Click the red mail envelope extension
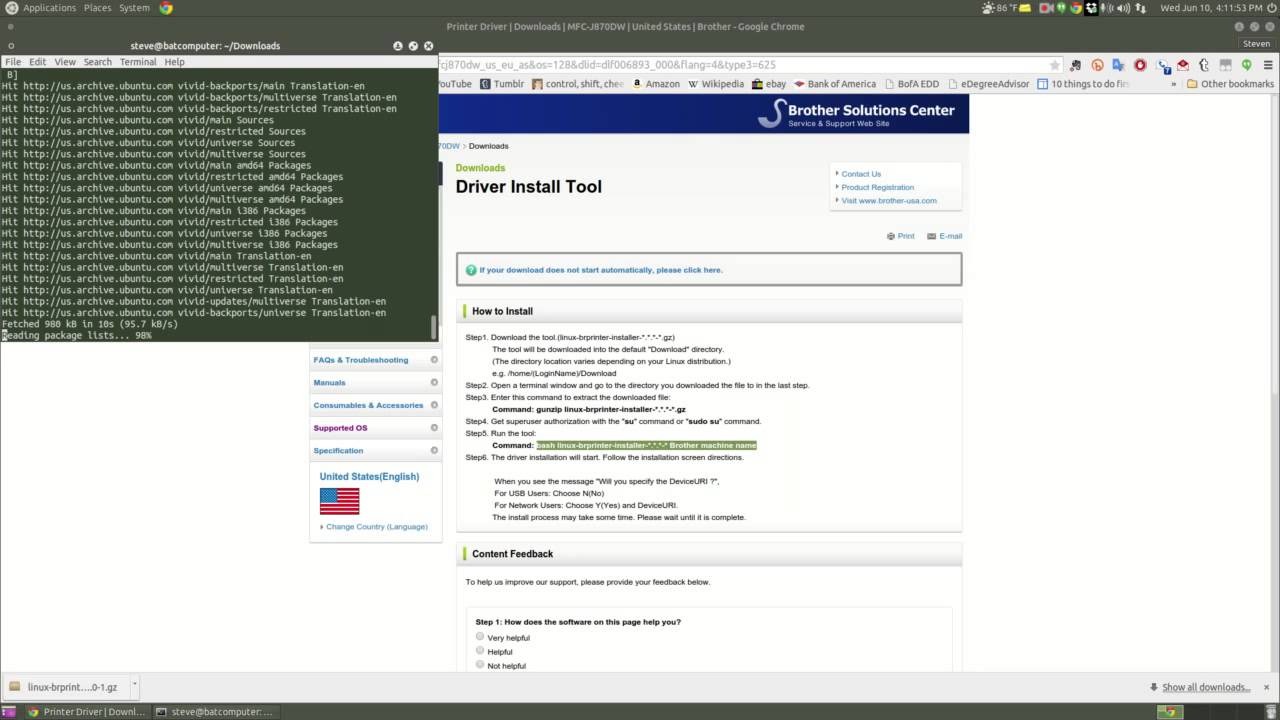 (x=1183, y=65)
